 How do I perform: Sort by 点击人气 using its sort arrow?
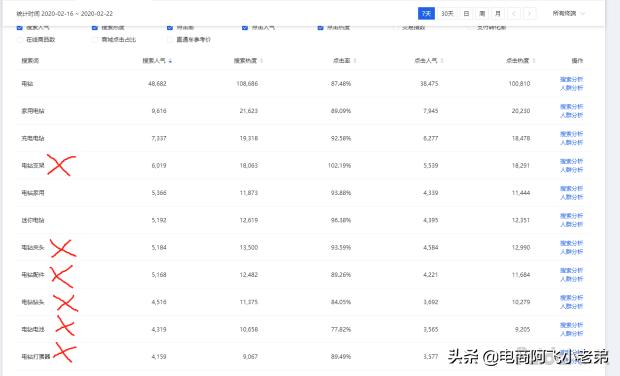pos(442,61)
